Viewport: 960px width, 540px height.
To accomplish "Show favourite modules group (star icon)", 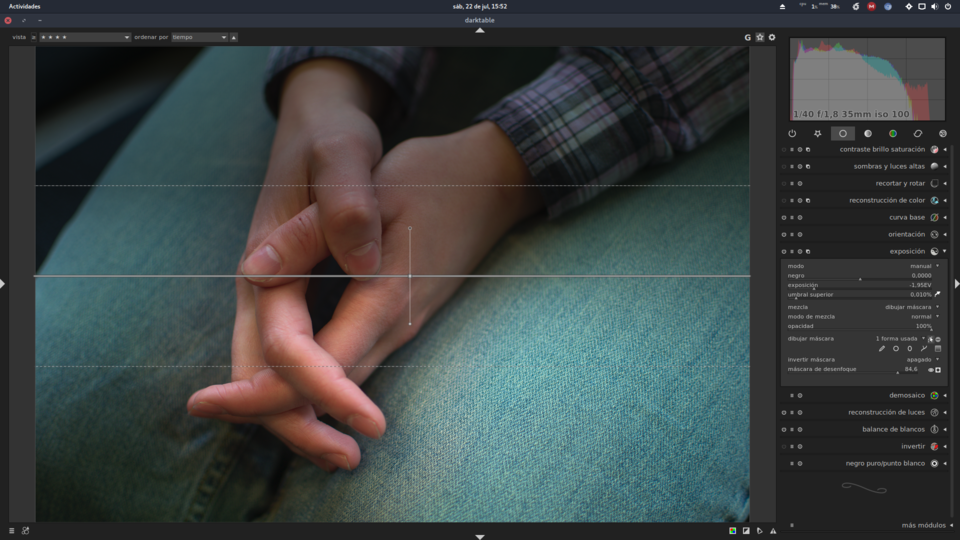I will click(817, 133).
